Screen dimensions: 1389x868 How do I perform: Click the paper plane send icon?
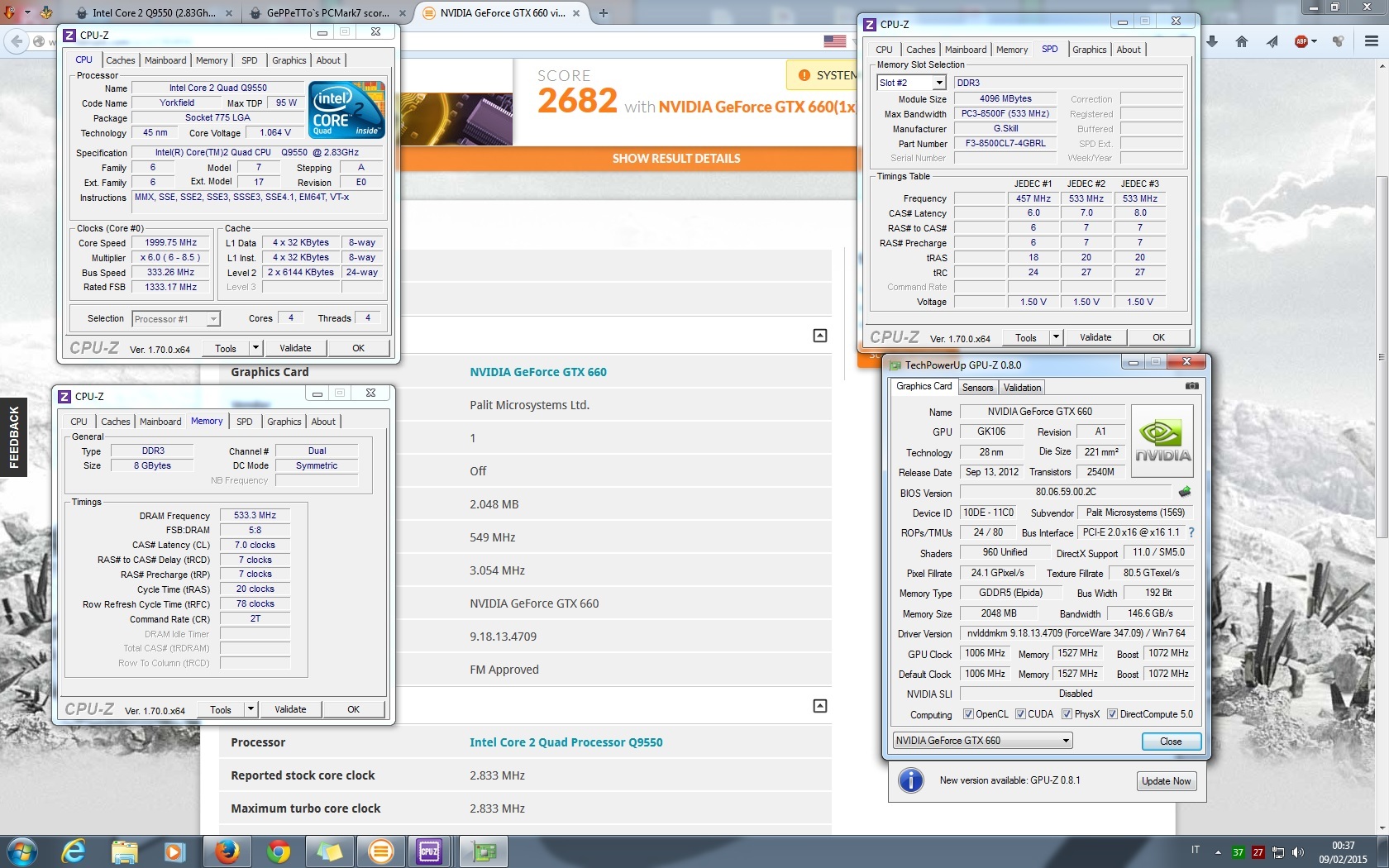click(1272, 41)
